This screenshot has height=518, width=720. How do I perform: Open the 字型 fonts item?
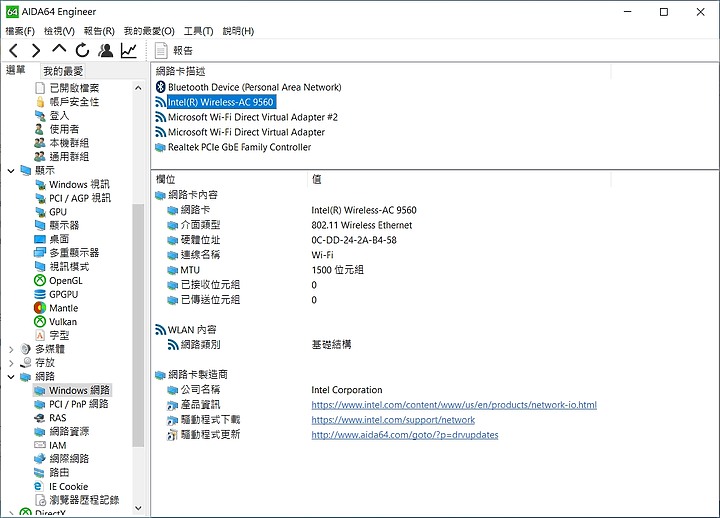click(x=52, y=336)
